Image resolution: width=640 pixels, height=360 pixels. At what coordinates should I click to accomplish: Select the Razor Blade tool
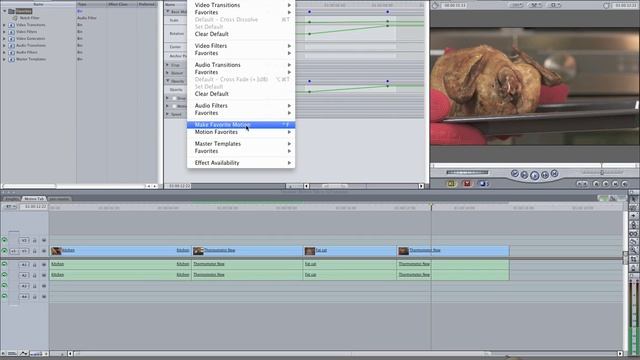pyautogui.click(x=633, y=242)
